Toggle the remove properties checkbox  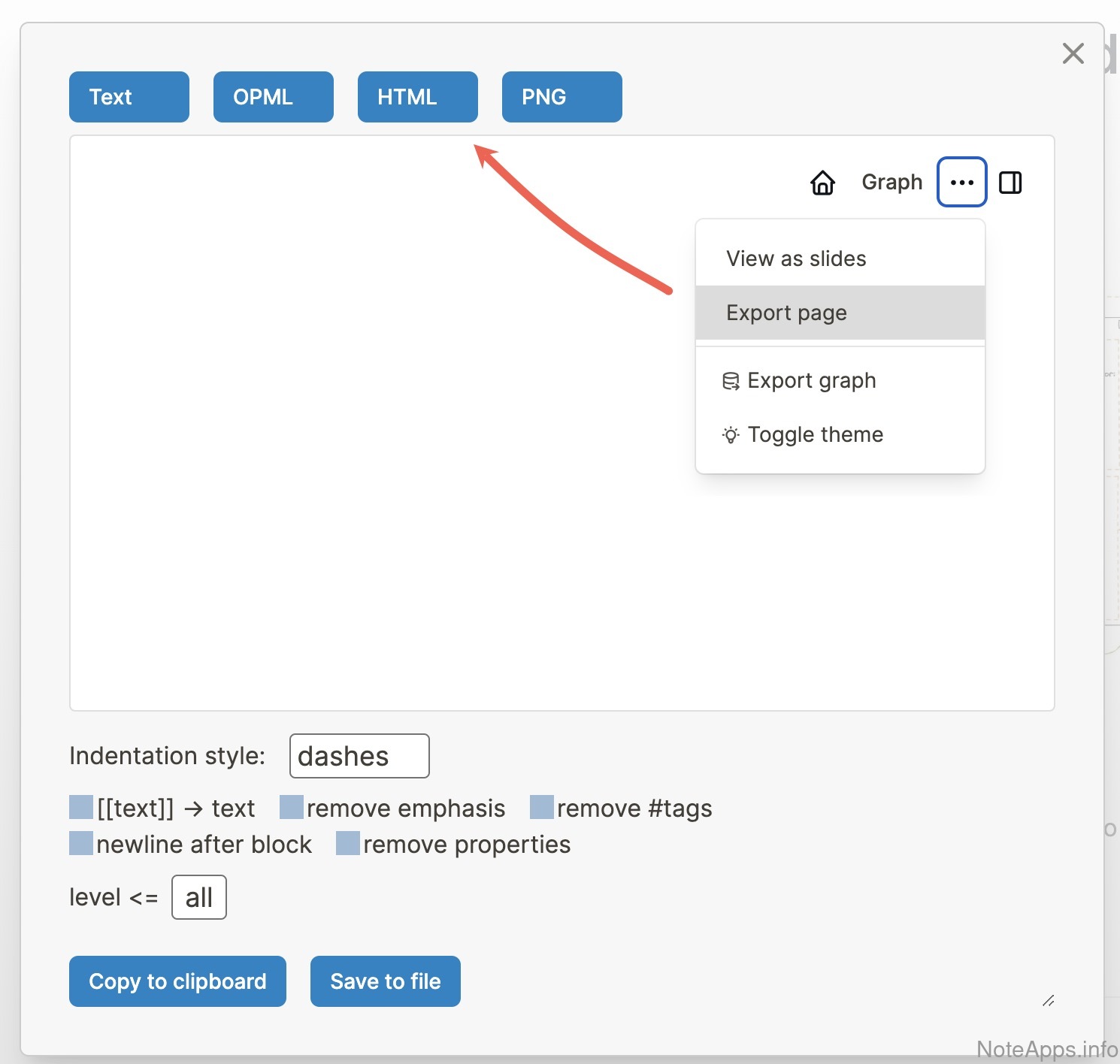[x=348, y=843]
